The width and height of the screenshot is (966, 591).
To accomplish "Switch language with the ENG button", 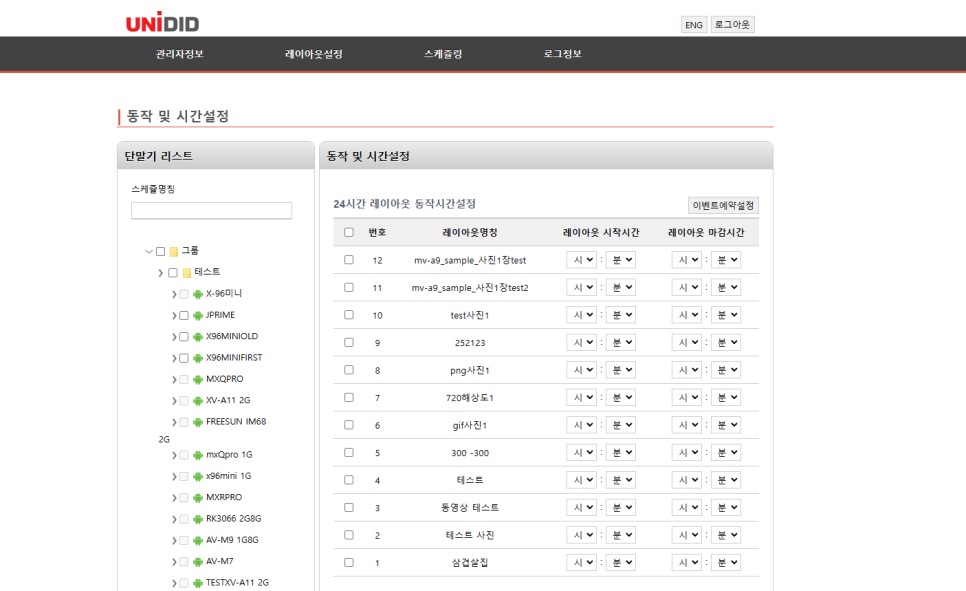I will pos(694,25).
